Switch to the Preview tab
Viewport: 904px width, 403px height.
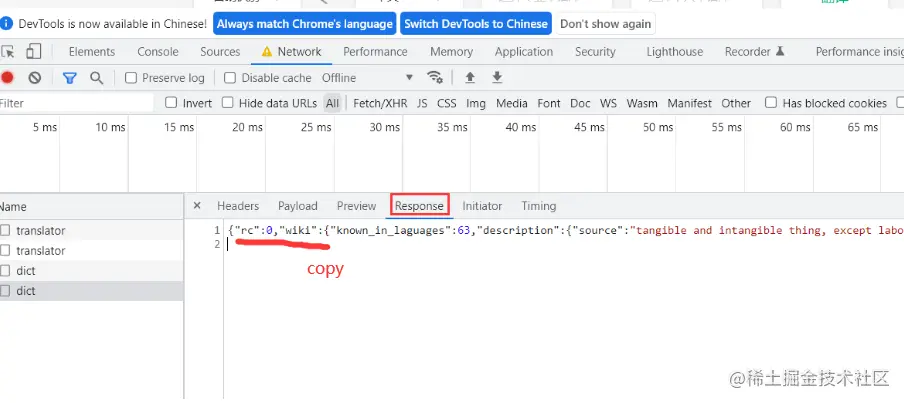point(356,206)
